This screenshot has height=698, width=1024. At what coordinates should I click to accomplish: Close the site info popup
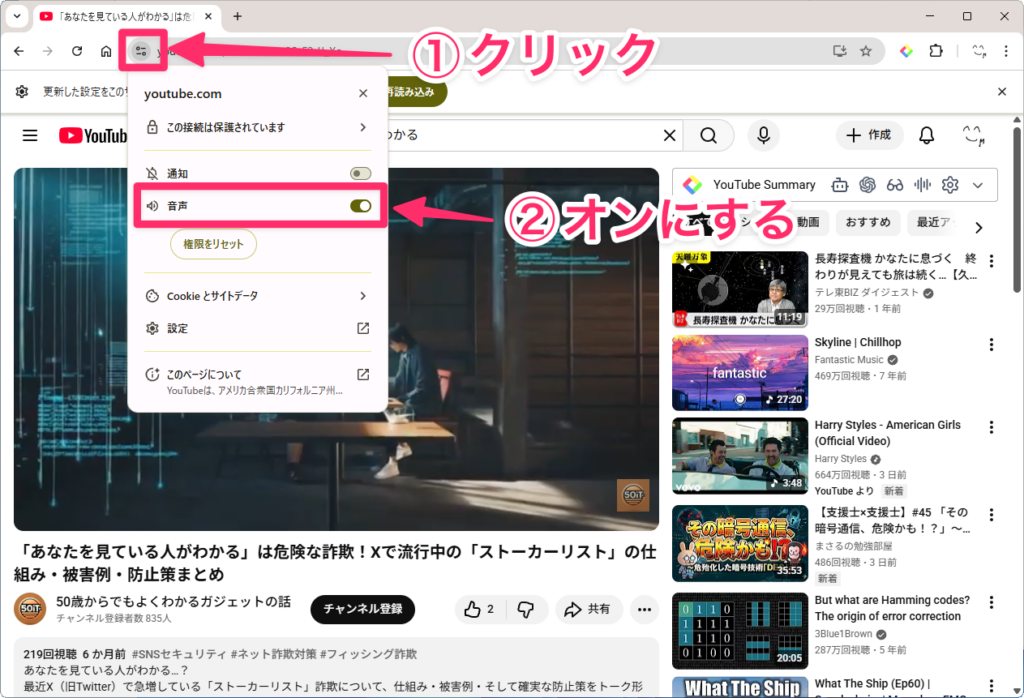pos(363,94)
